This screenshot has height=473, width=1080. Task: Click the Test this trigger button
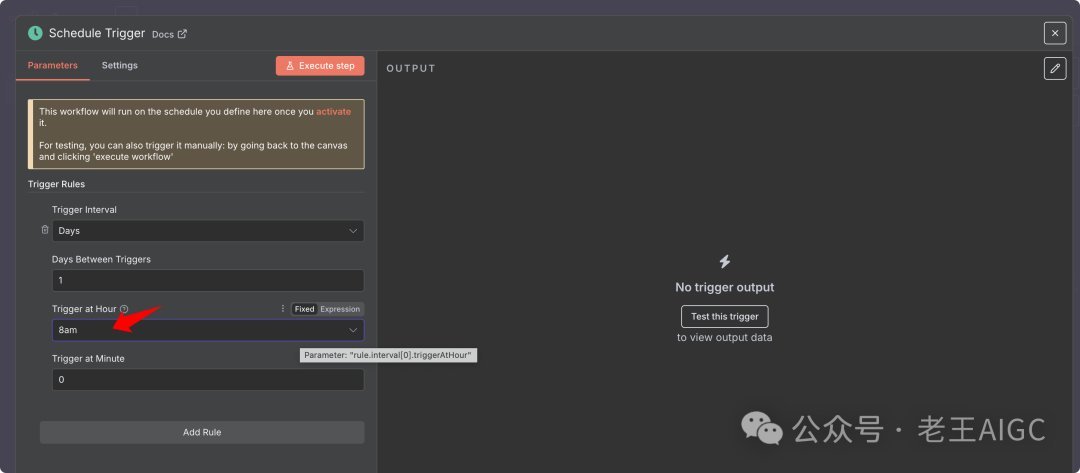pyautogui.click(x=725, y=317)
